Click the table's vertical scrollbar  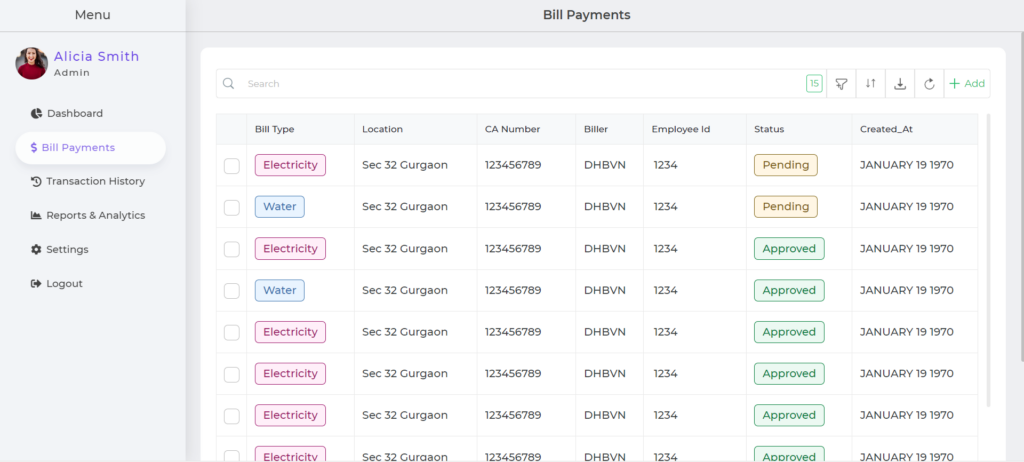pos(989,260)
